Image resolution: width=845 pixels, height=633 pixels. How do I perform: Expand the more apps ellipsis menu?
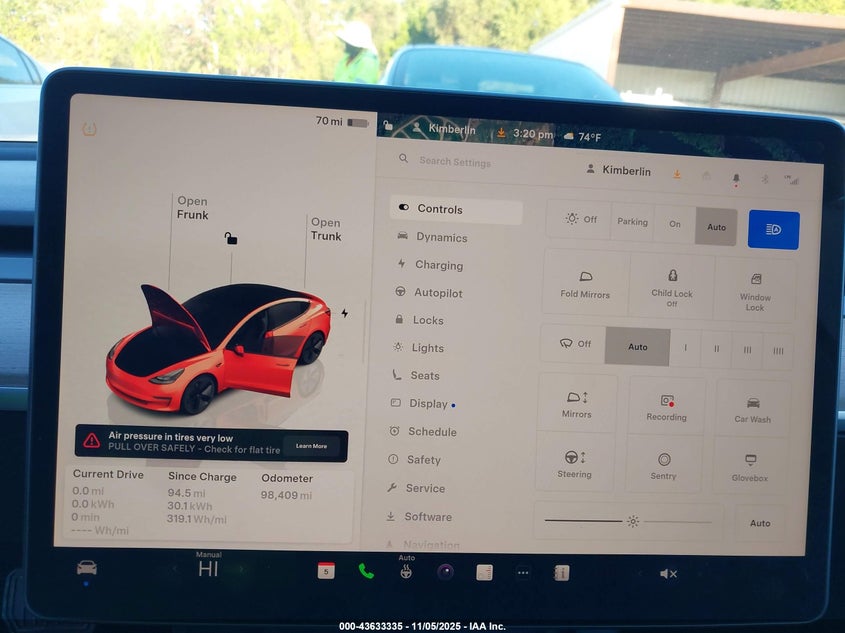click(x=522, y=573)
